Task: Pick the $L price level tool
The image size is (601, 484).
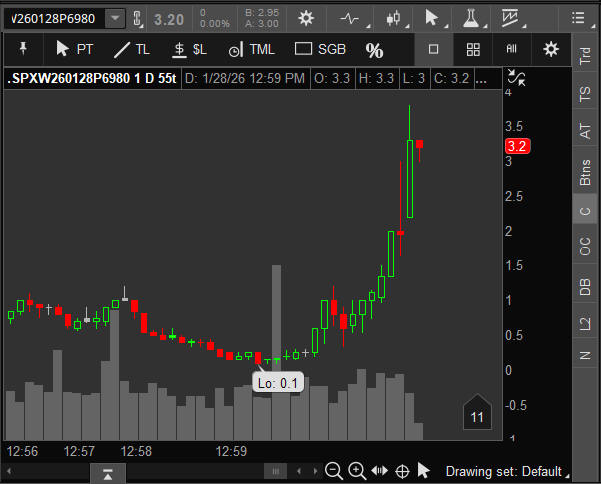Action: point(189,49)
